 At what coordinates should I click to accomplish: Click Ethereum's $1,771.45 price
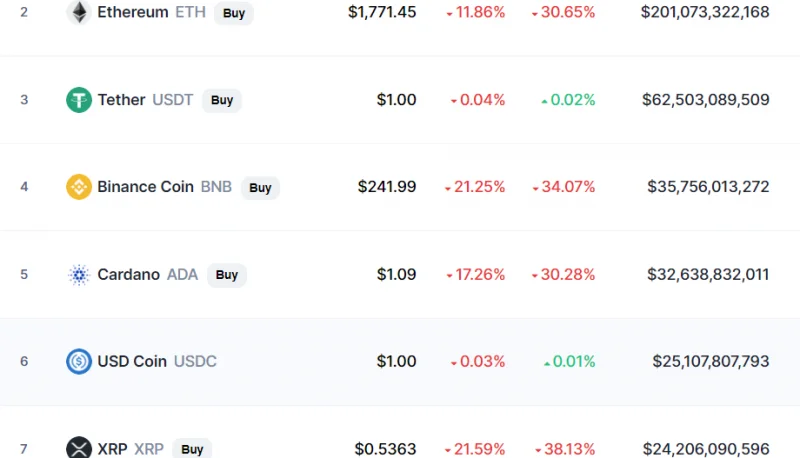click(x=382, y=12)
